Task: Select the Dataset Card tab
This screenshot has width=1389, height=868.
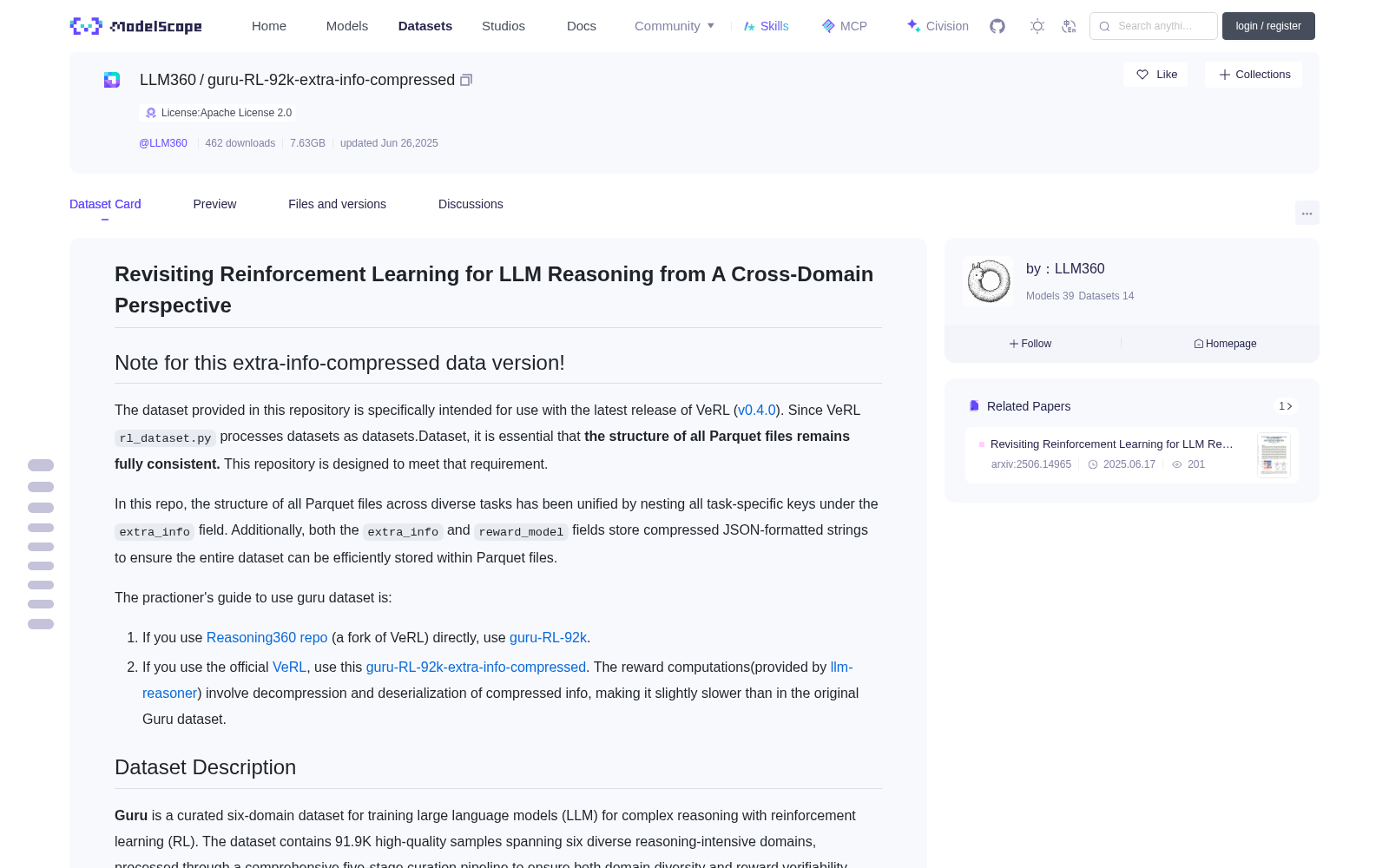Action: pyautogui.click(x=105, y=204)
